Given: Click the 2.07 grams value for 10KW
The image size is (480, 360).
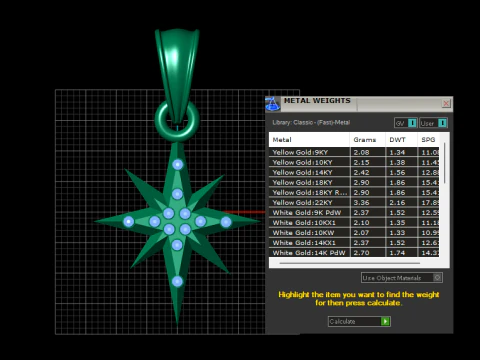Looking at the screenshot, I should tap(361, 233).
